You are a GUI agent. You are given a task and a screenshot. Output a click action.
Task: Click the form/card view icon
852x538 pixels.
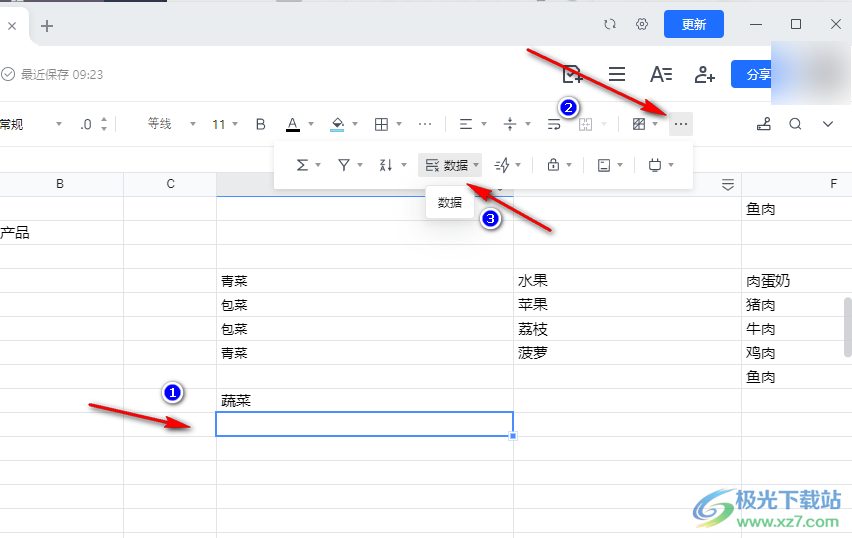point(604,165)
